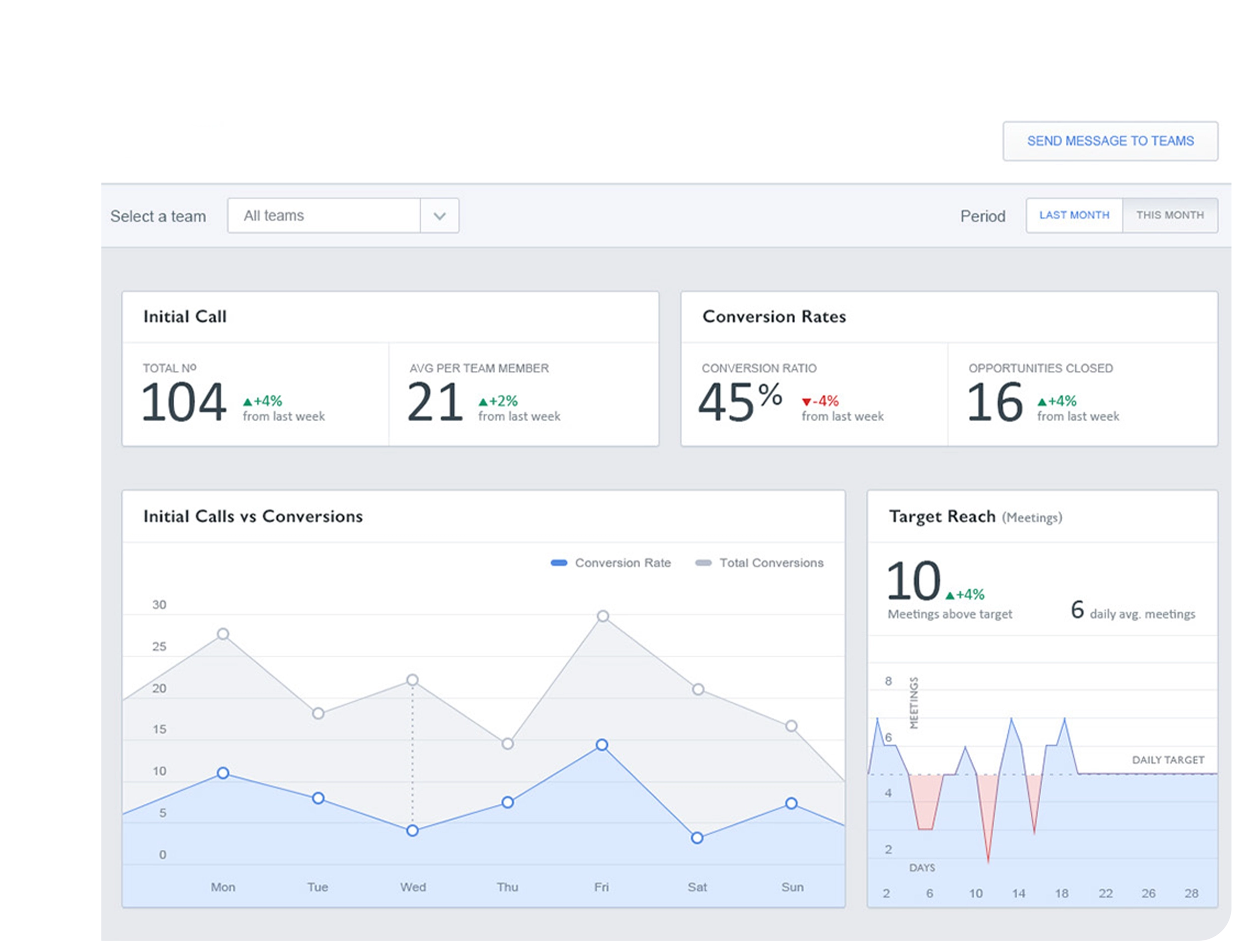Select Wednesday blue conversion rate data point
This screenshot has width=1234, height=952.
click(x=413, y=831)
